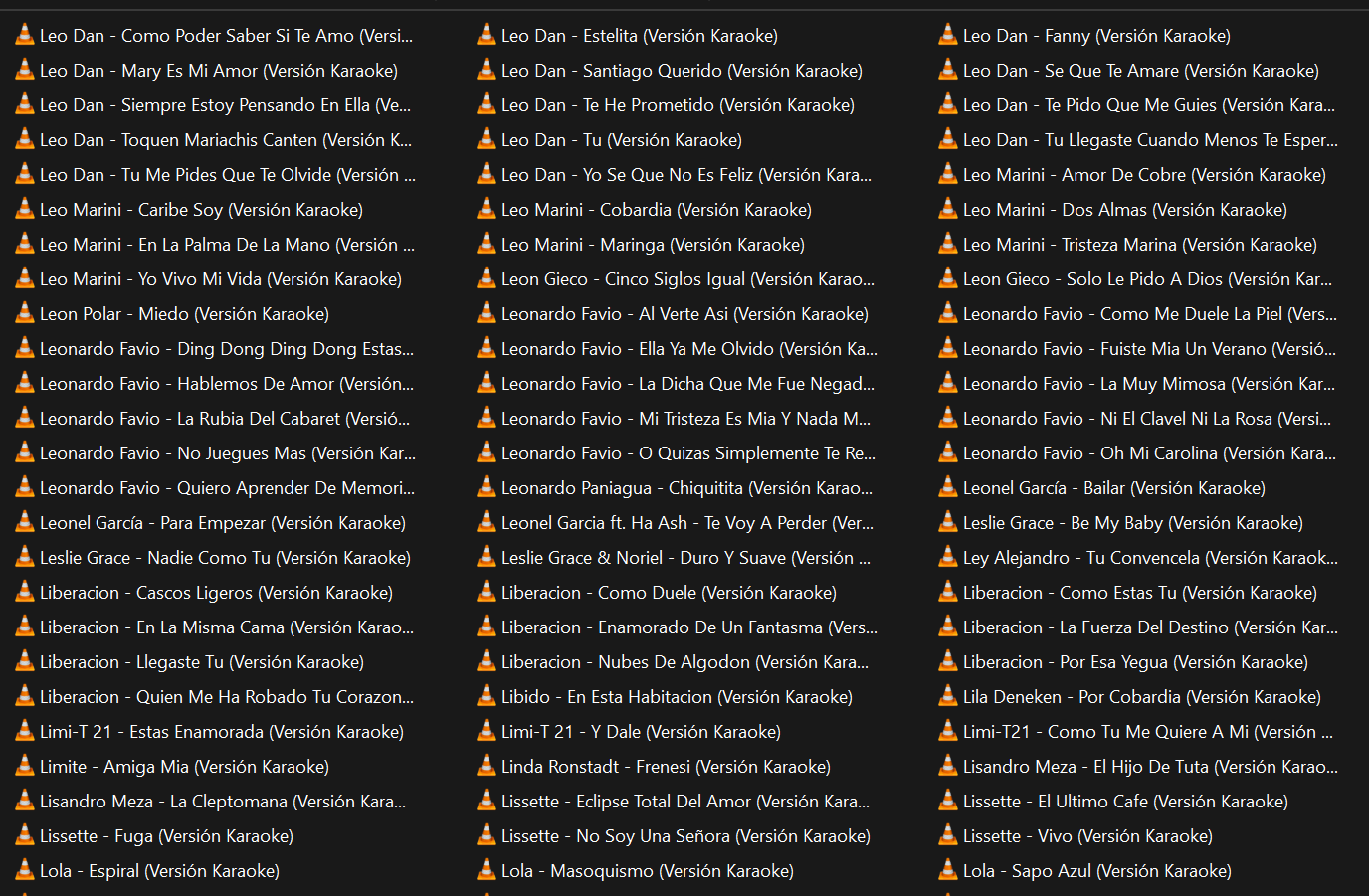Select icon of Lissette - El Ultimo Cafe

[948, 801]
